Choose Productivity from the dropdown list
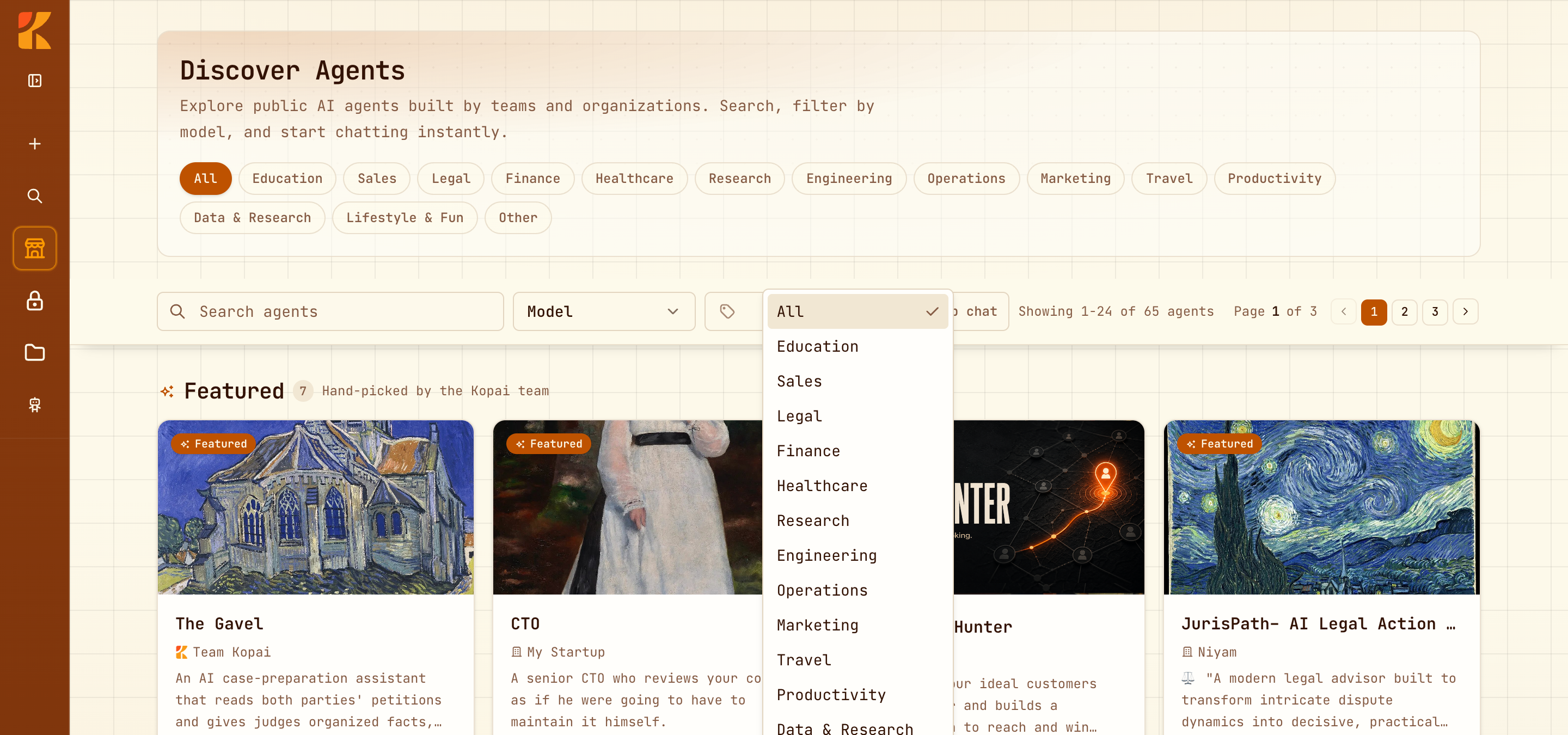 pos(857,695)
